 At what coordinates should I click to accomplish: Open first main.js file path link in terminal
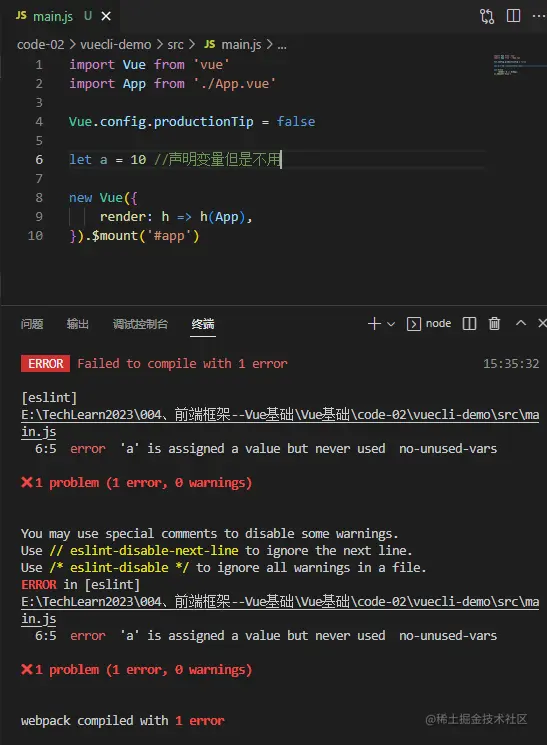(280, 423)
